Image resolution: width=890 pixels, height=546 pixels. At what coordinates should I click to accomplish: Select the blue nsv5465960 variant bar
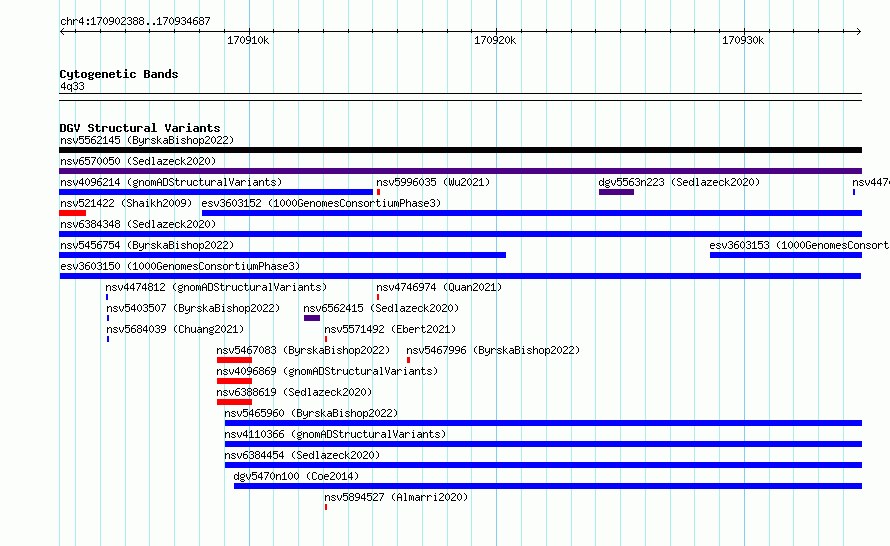[x=543, y=423]
